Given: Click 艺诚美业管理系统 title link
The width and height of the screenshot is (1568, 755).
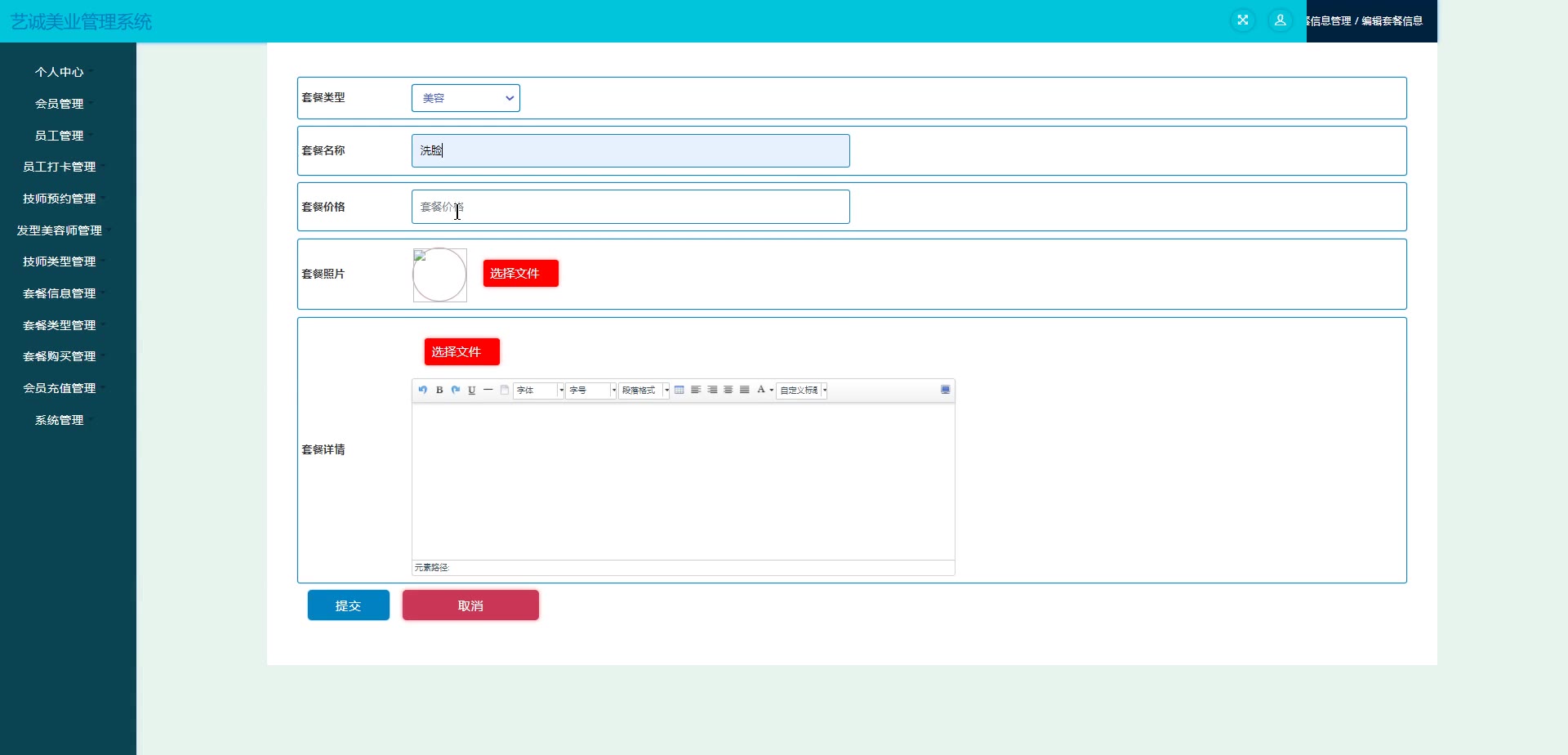Looking at the screenshot, I should point(81,22).
